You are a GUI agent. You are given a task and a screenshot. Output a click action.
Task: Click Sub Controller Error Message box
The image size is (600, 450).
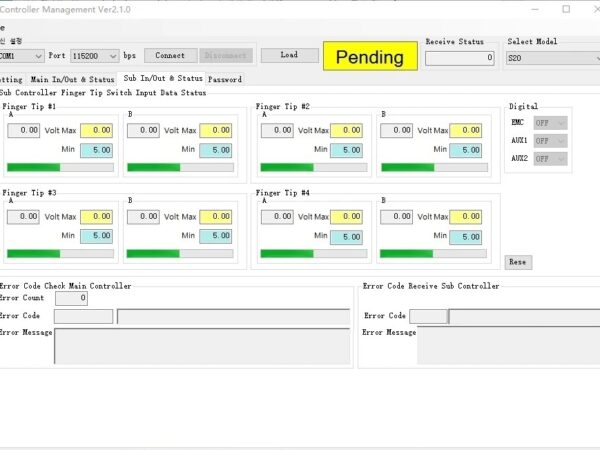tap(509, 345)
